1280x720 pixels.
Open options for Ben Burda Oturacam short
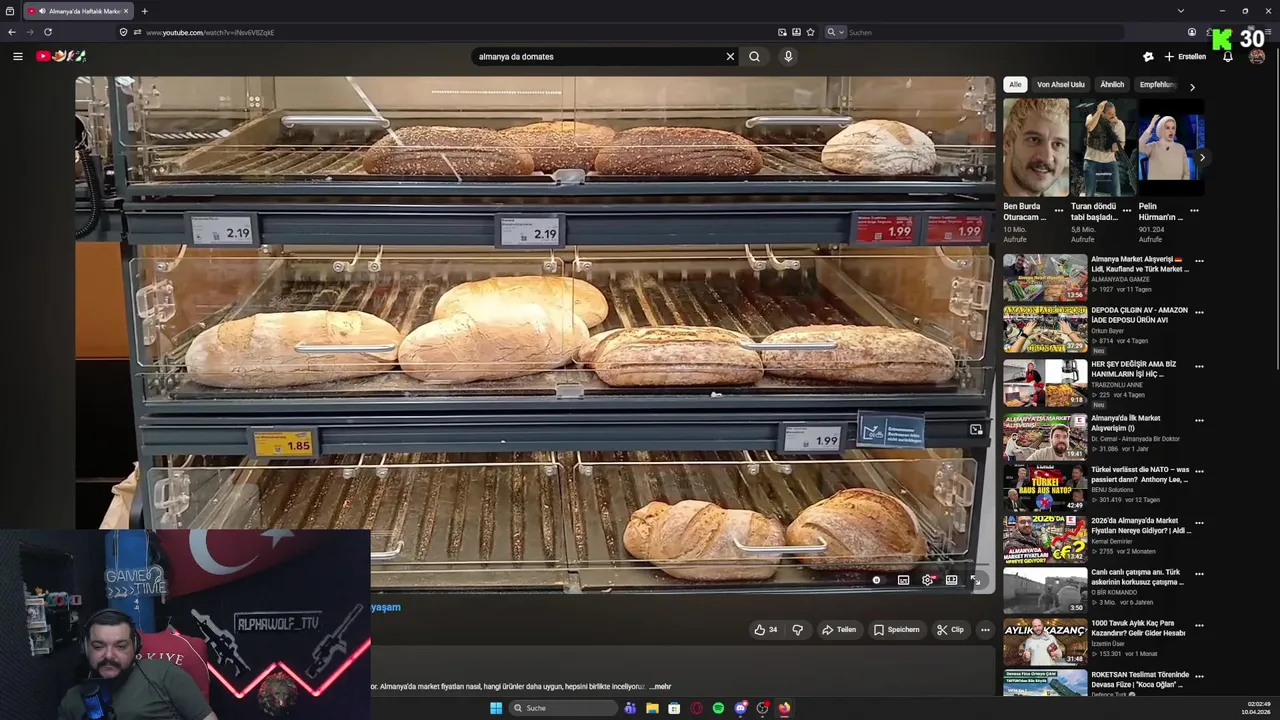pyautogui.click(x=1060, y=211)
